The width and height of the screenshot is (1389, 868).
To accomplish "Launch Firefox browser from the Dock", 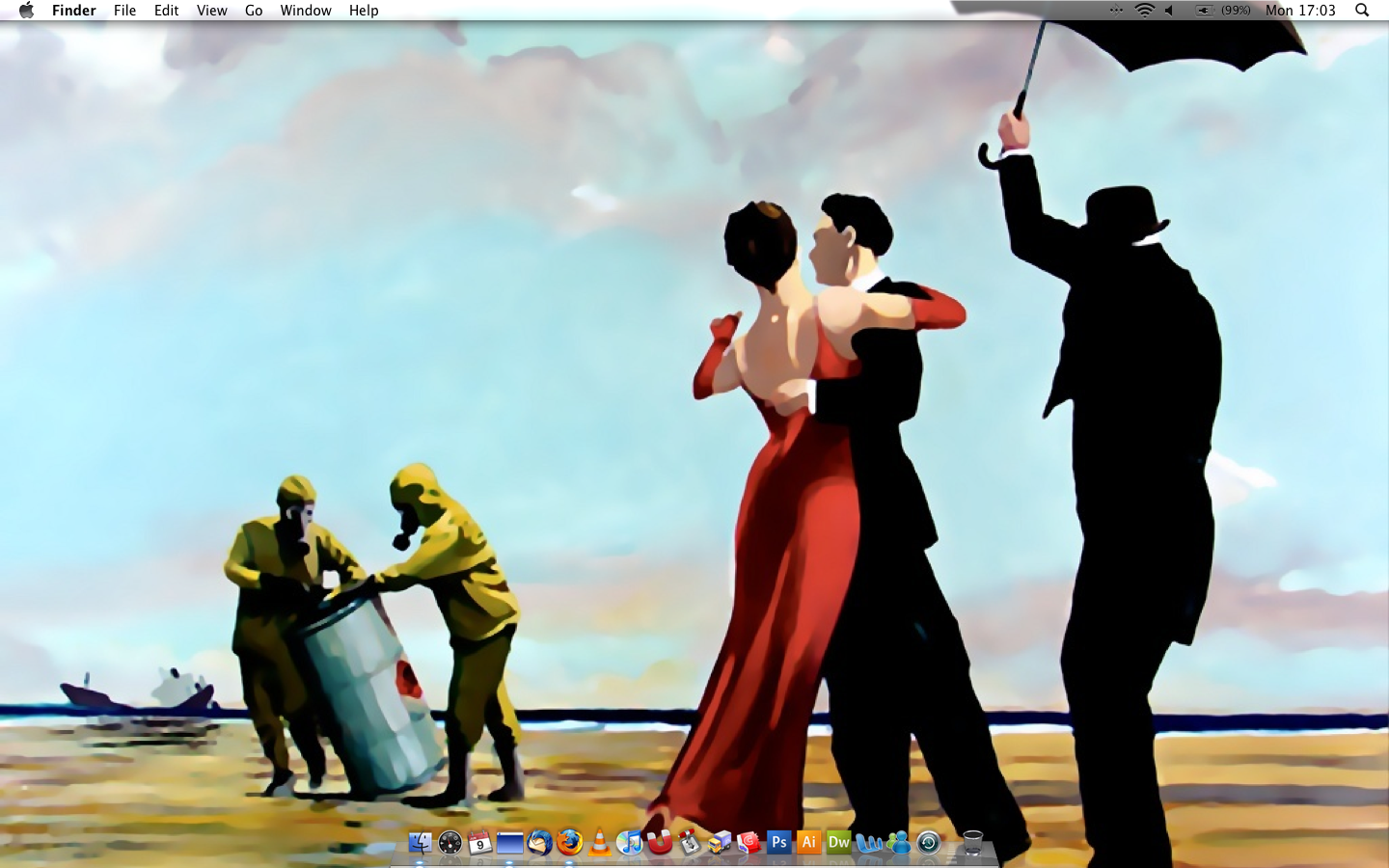I will [x=570, y=843].
